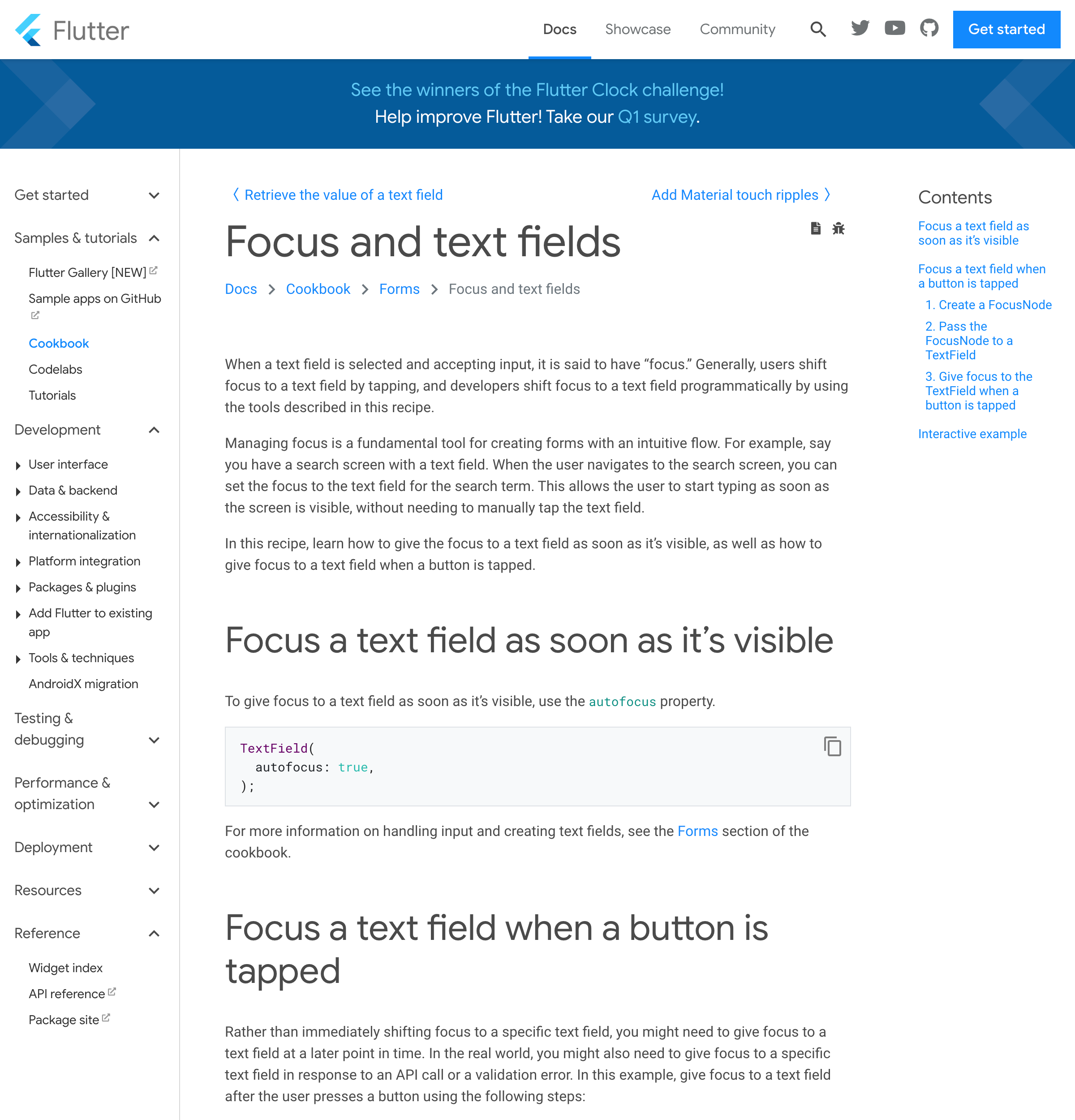
Task: Toggle Development section collapse arrow
Action: click(x=155, y=430)
